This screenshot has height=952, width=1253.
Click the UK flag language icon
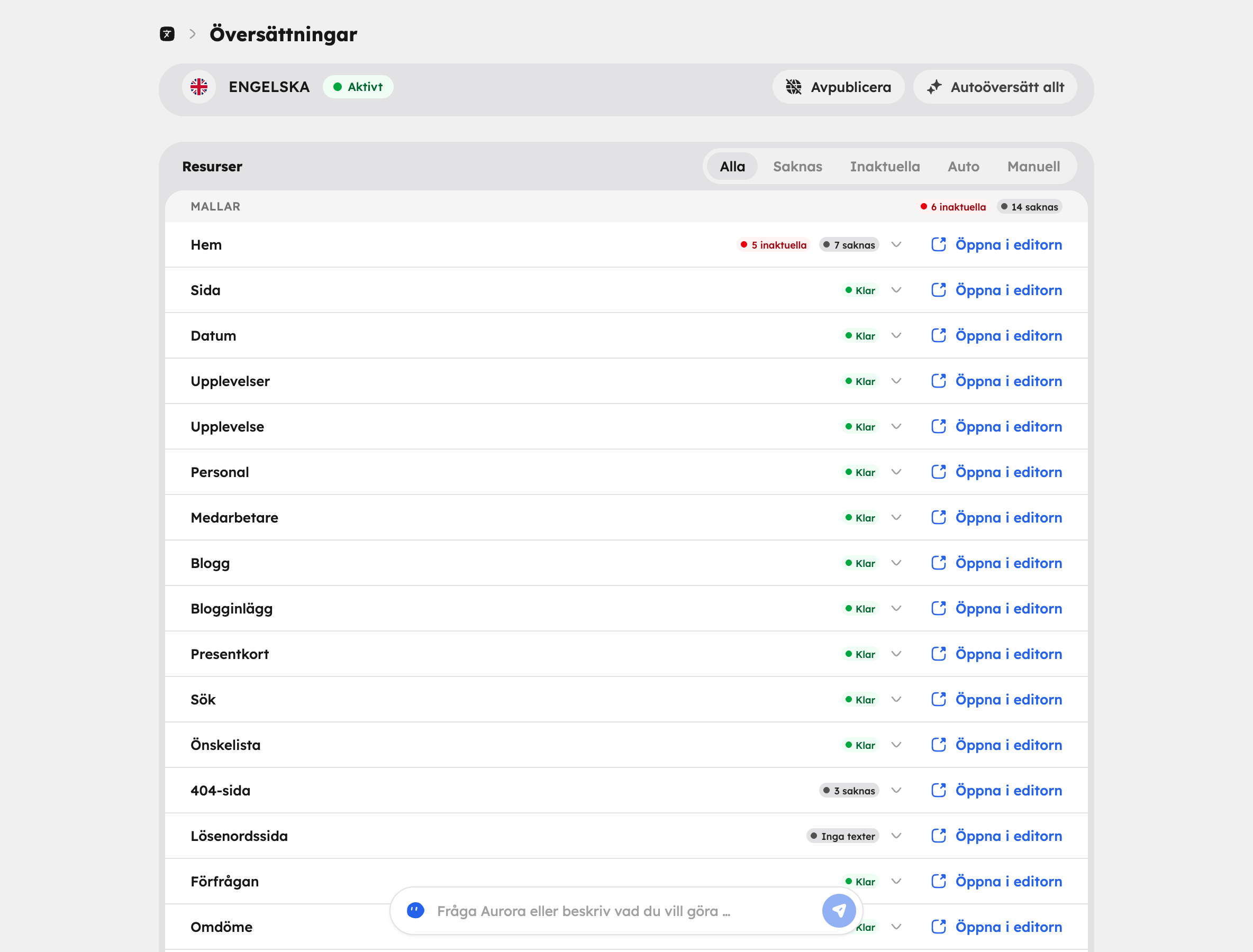click(x=199, y=87)
